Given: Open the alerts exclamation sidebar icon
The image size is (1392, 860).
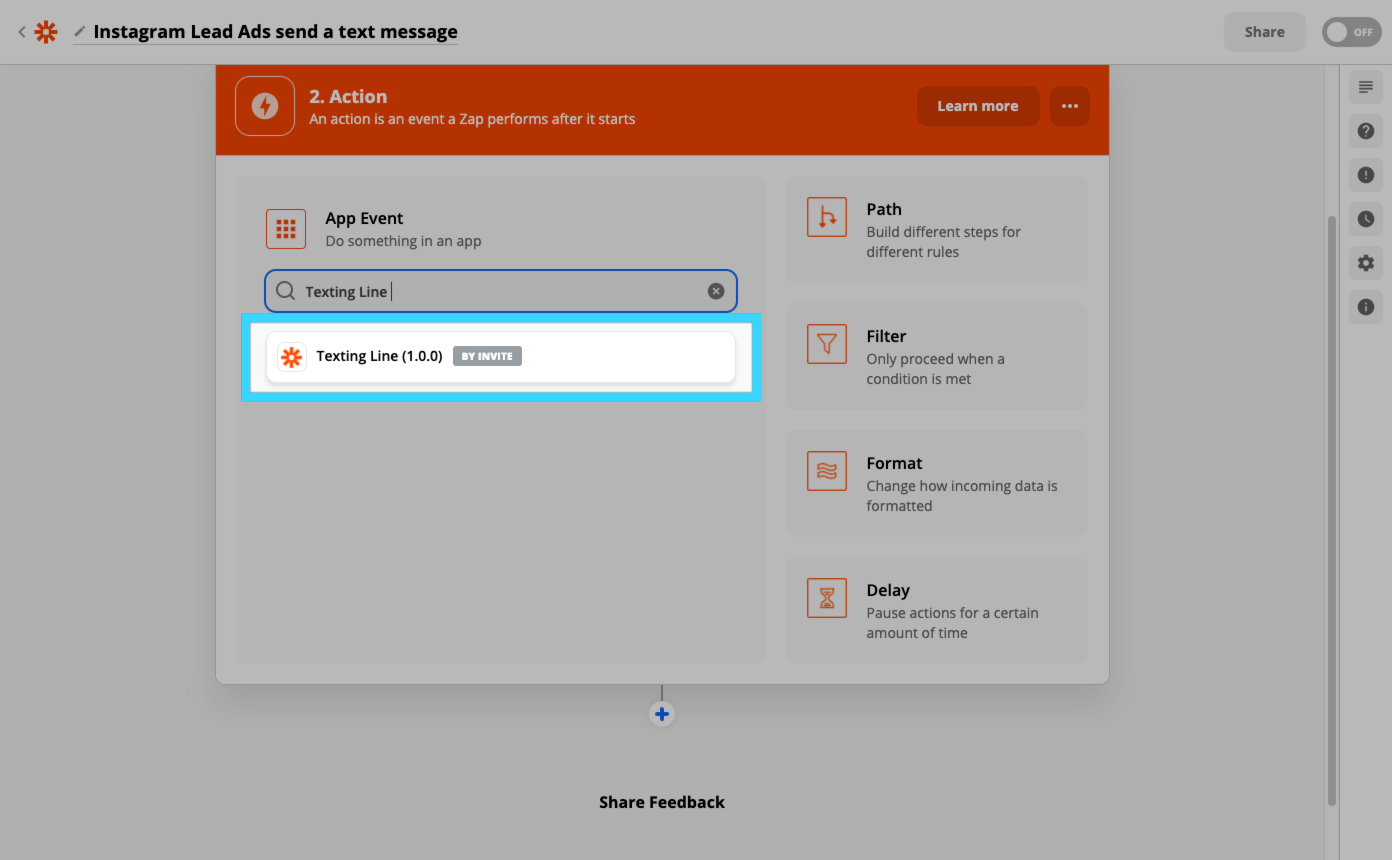Looking at the screenshot, I should [x=1365, y=175].
